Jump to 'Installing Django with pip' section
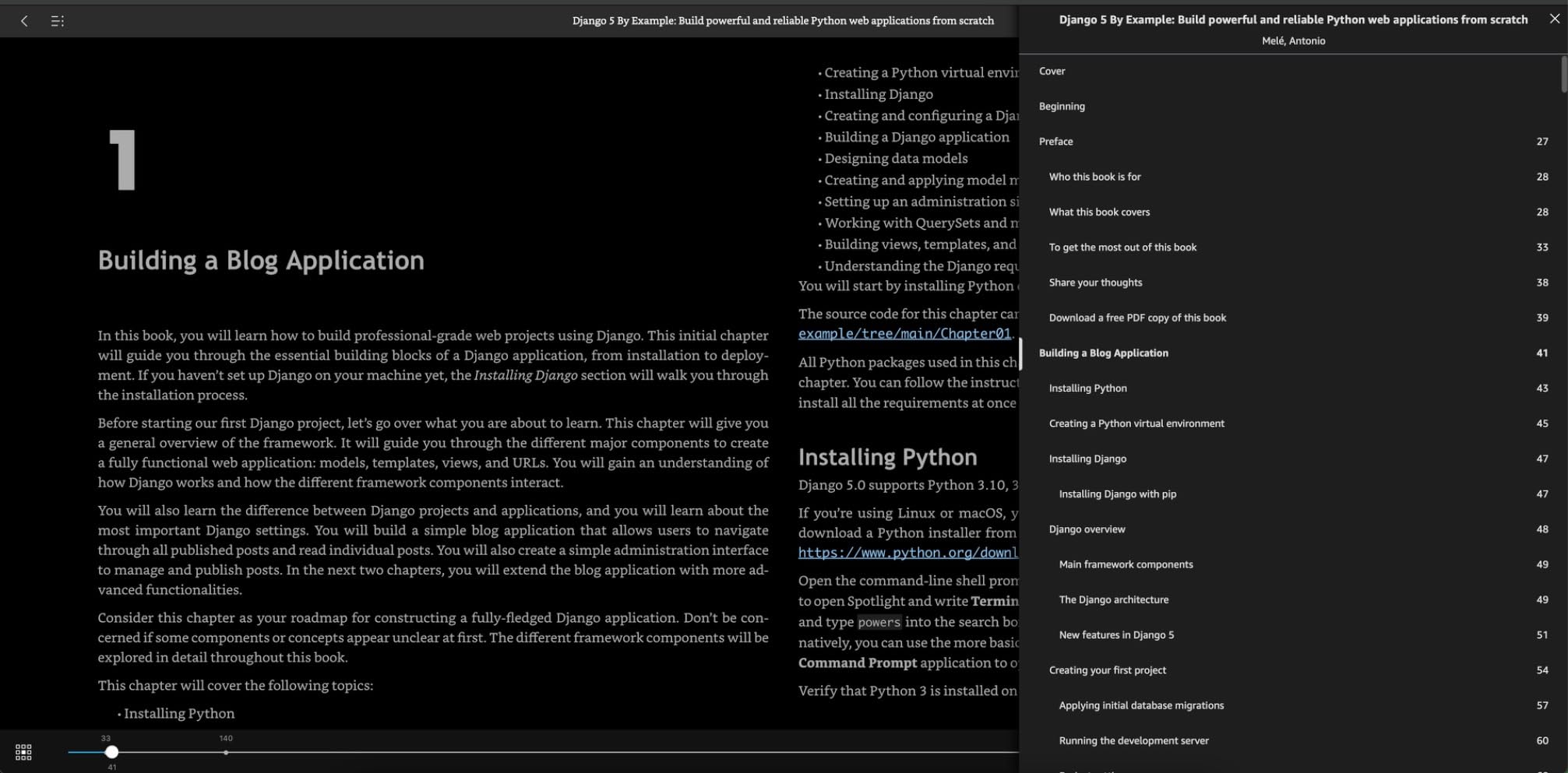The height and width of the screenshot is (773, 1568). click(1116, 494)
